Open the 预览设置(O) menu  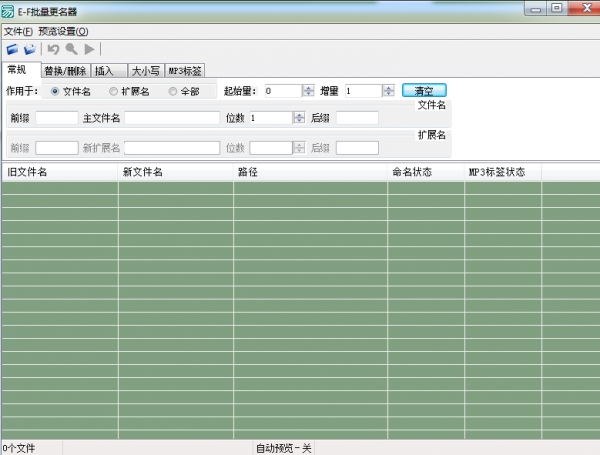click(x=64, y=31)
